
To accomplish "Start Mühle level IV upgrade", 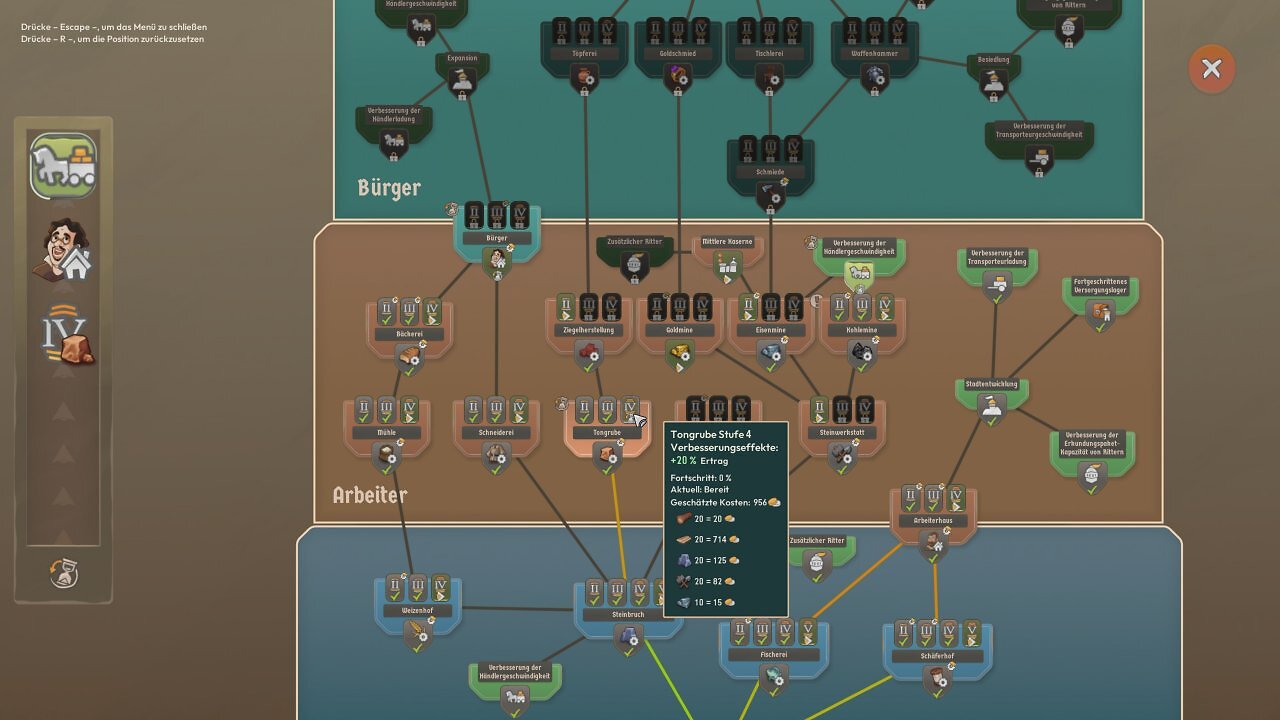I will coord(409,410).
